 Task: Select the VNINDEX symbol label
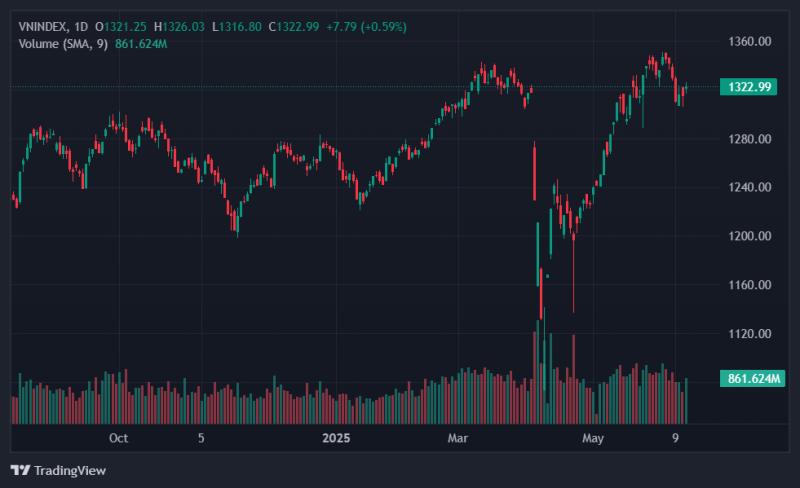pyautogui.click(x=43, y=27)
